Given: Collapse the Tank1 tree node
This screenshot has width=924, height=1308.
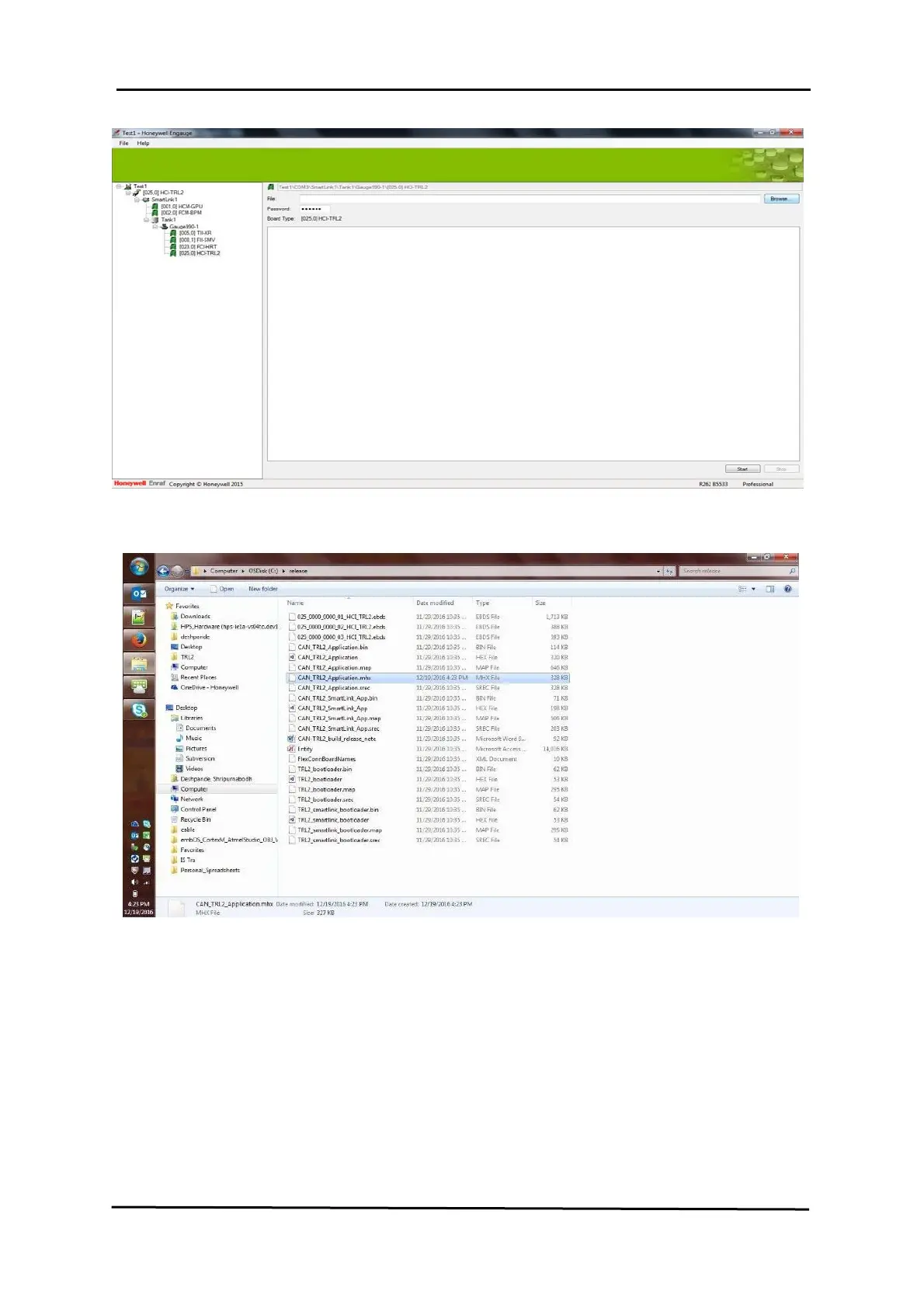Looking at the screenshot, I should [146, 220].
